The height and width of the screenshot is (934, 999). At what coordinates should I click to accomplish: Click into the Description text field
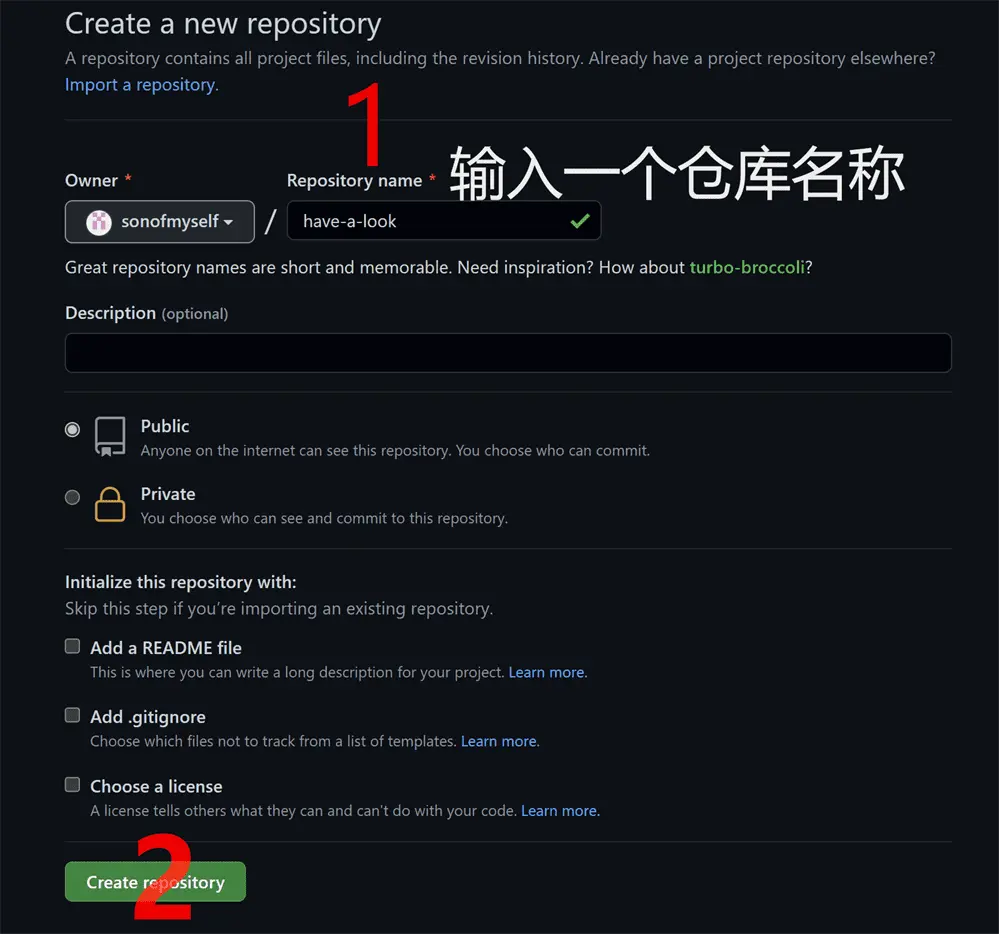point(508,353)
